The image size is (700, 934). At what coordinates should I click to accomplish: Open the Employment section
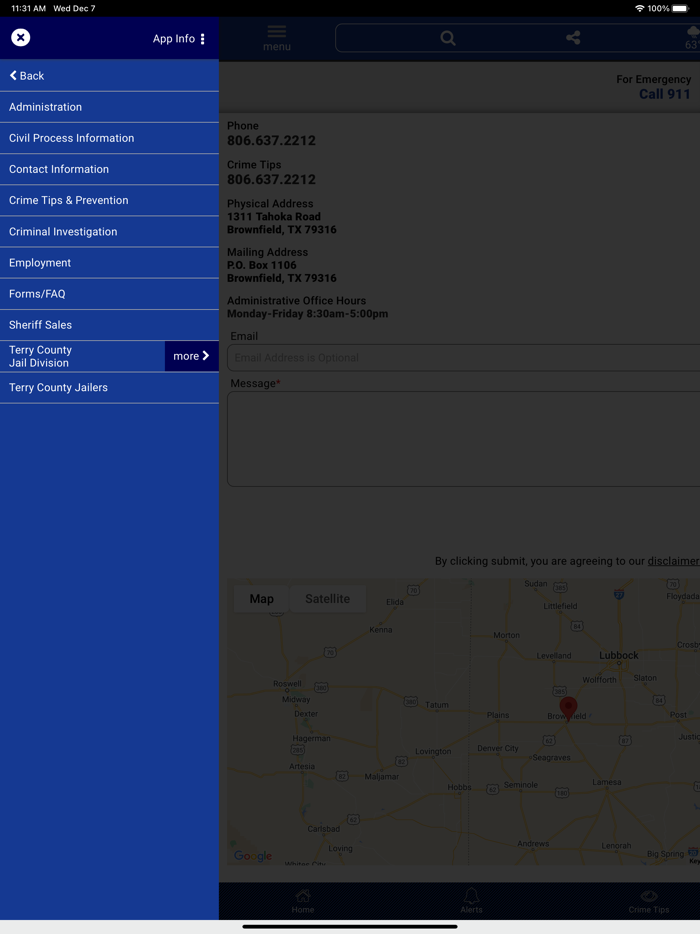click(x=109, y=263)
